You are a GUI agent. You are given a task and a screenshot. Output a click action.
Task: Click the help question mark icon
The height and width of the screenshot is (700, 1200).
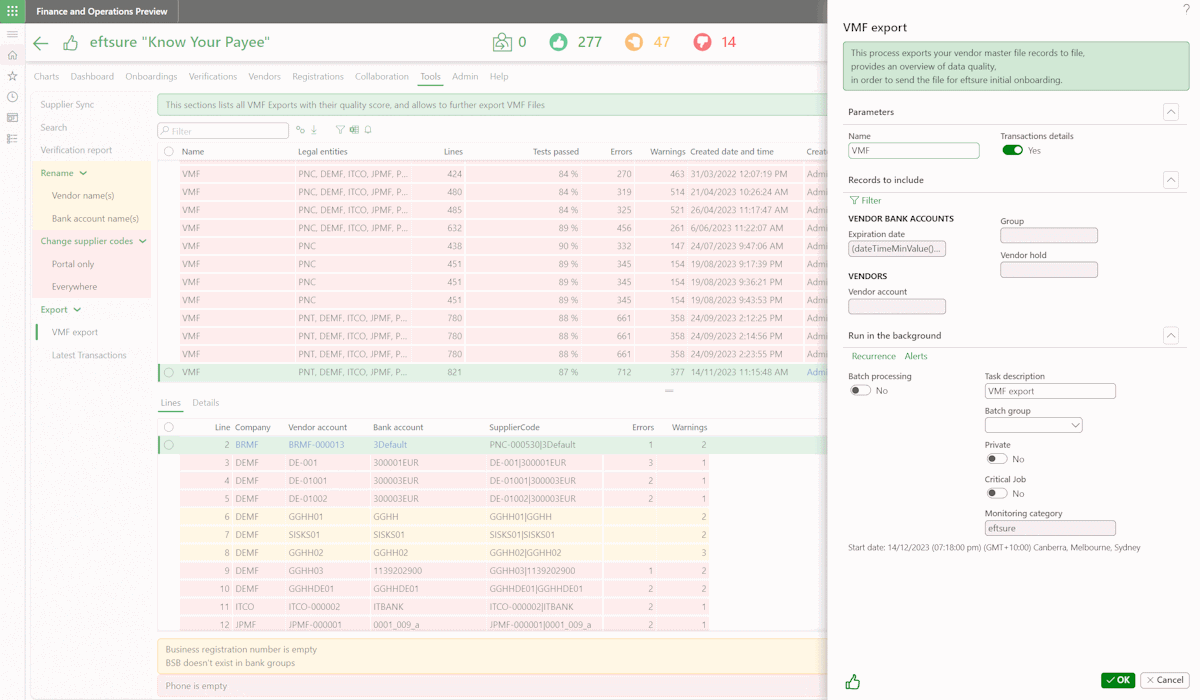1187,9
